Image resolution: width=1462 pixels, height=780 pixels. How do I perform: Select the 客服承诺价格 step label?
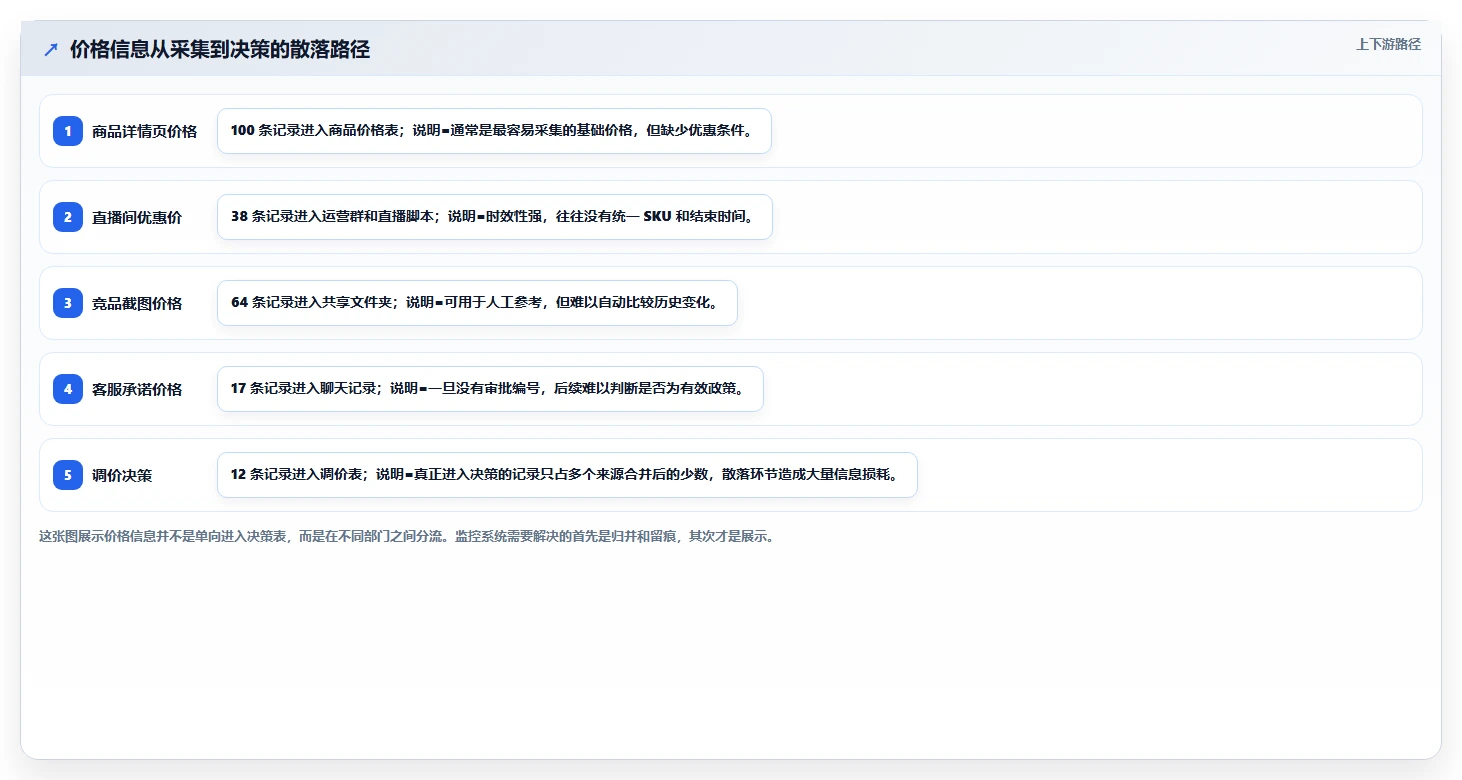pos(137,389)
